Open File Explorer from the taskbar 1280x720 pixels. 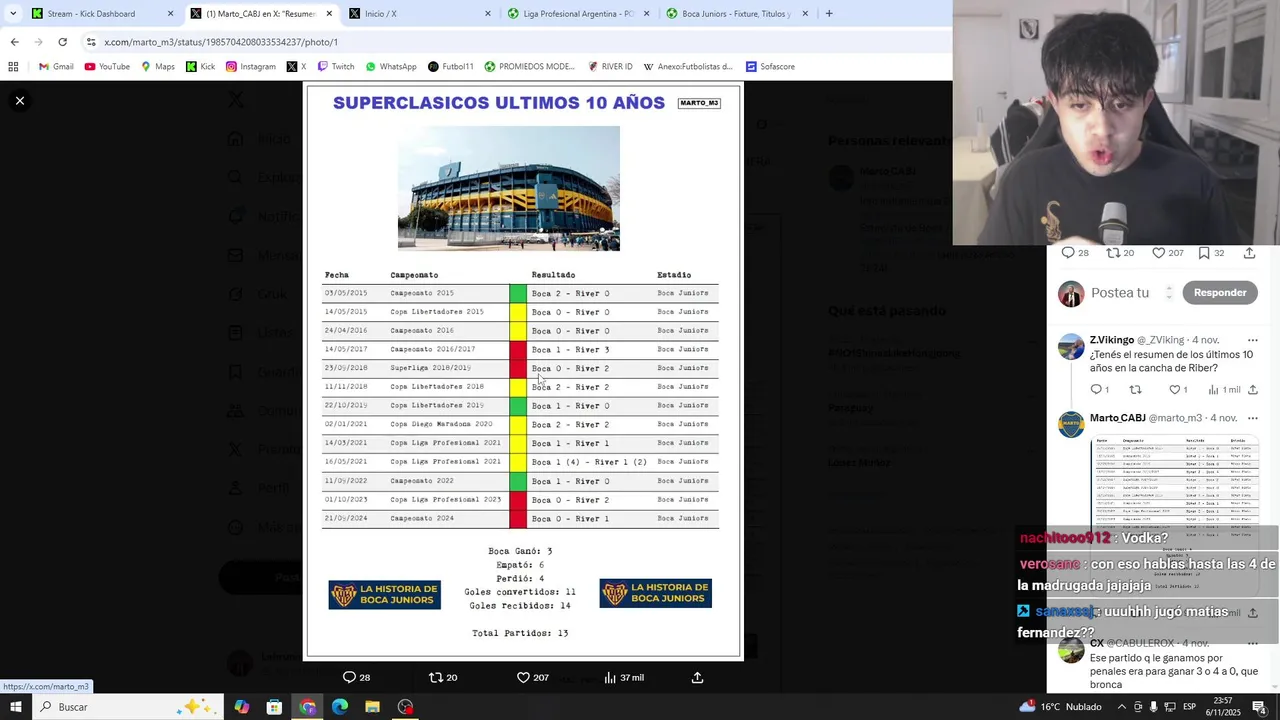pyautogui.click(x=372, y=707)
